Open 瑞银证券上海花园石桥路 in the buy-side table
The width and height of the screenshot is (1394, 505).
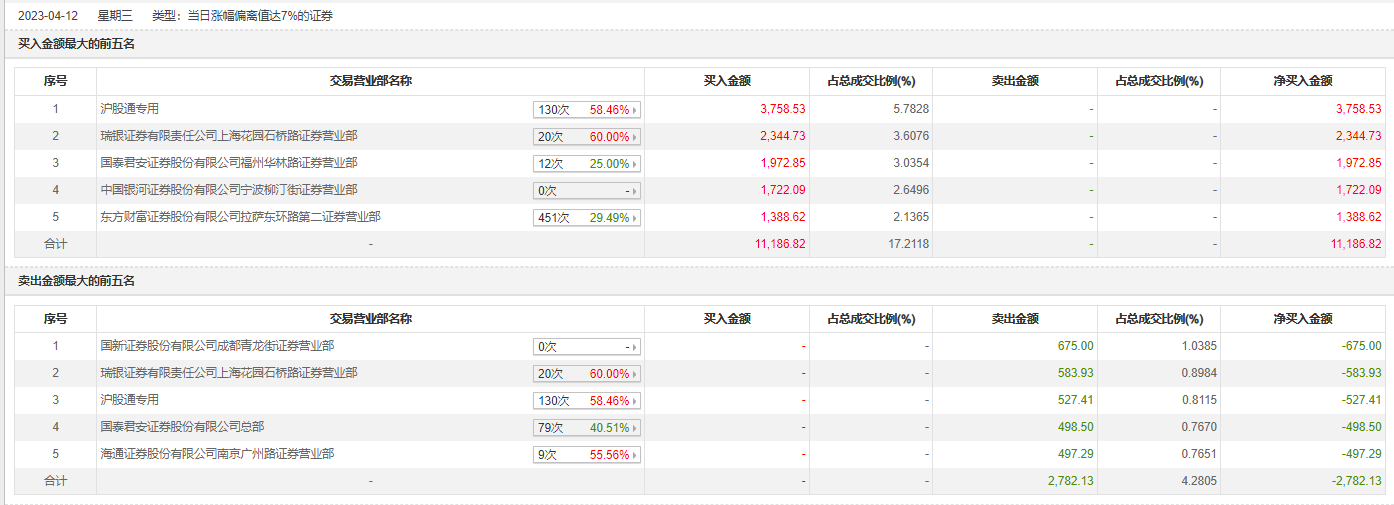[229, 136]
